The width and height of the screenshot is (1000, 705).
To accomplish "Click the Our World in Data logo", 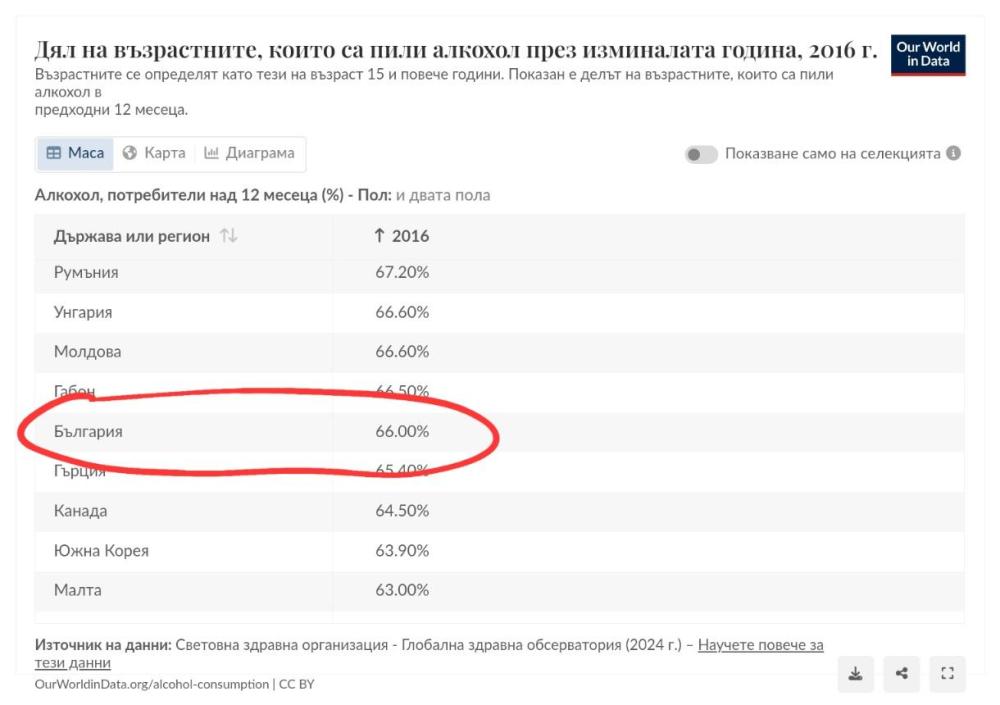I will tap(928, 55).
